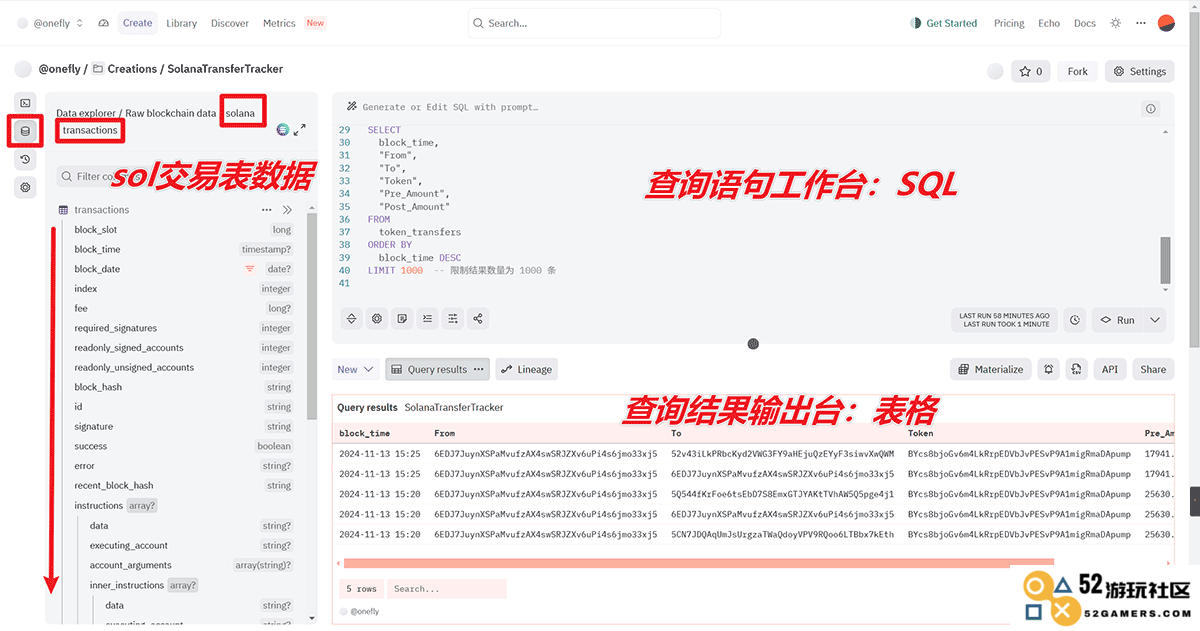The height and width of the screenshot is (631, 1200).
Task: Open the Pricing link
Action: pyautogui.click(x=1009, y=23)
